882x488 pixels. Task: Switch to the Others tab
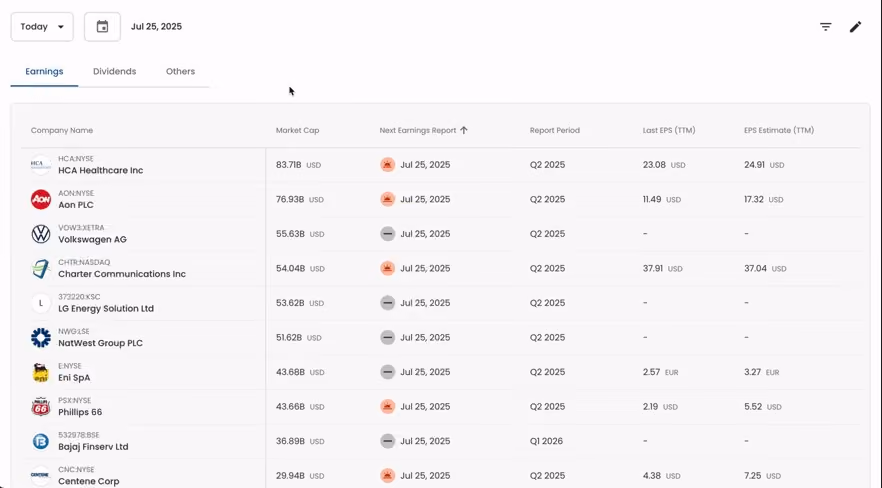180,71
